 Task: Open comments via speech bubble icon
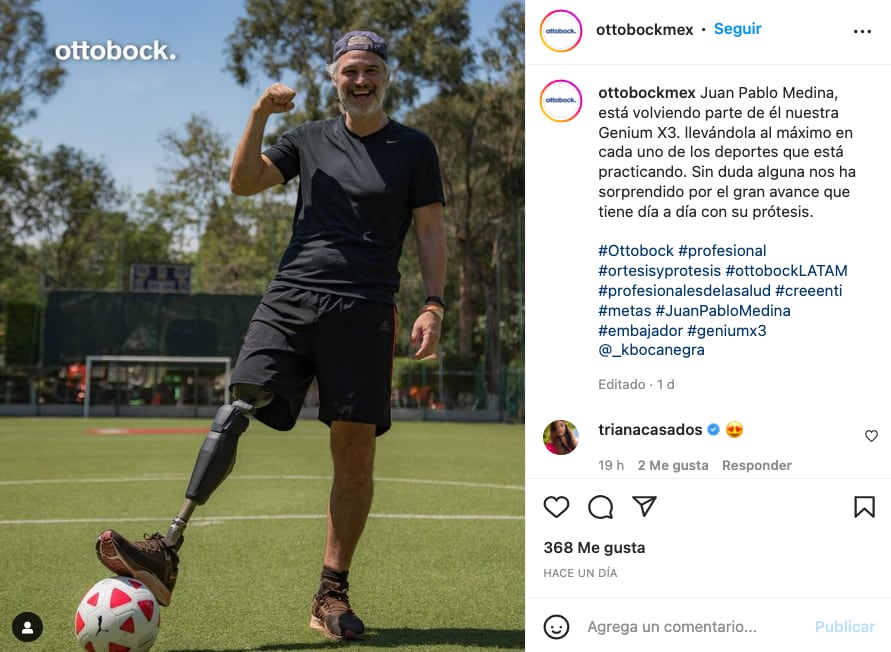pos(601,507)
